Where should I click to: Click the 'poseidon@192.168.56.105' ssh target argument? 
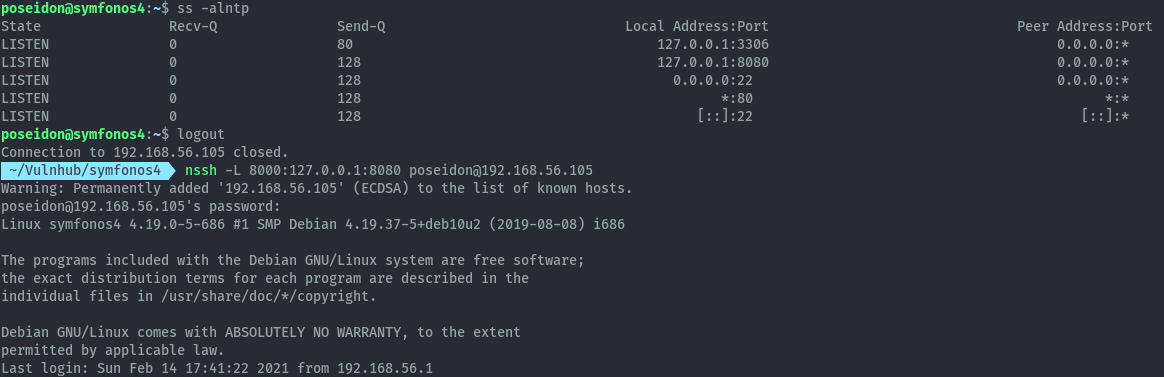pyautogui.click(x=500, y=171)
